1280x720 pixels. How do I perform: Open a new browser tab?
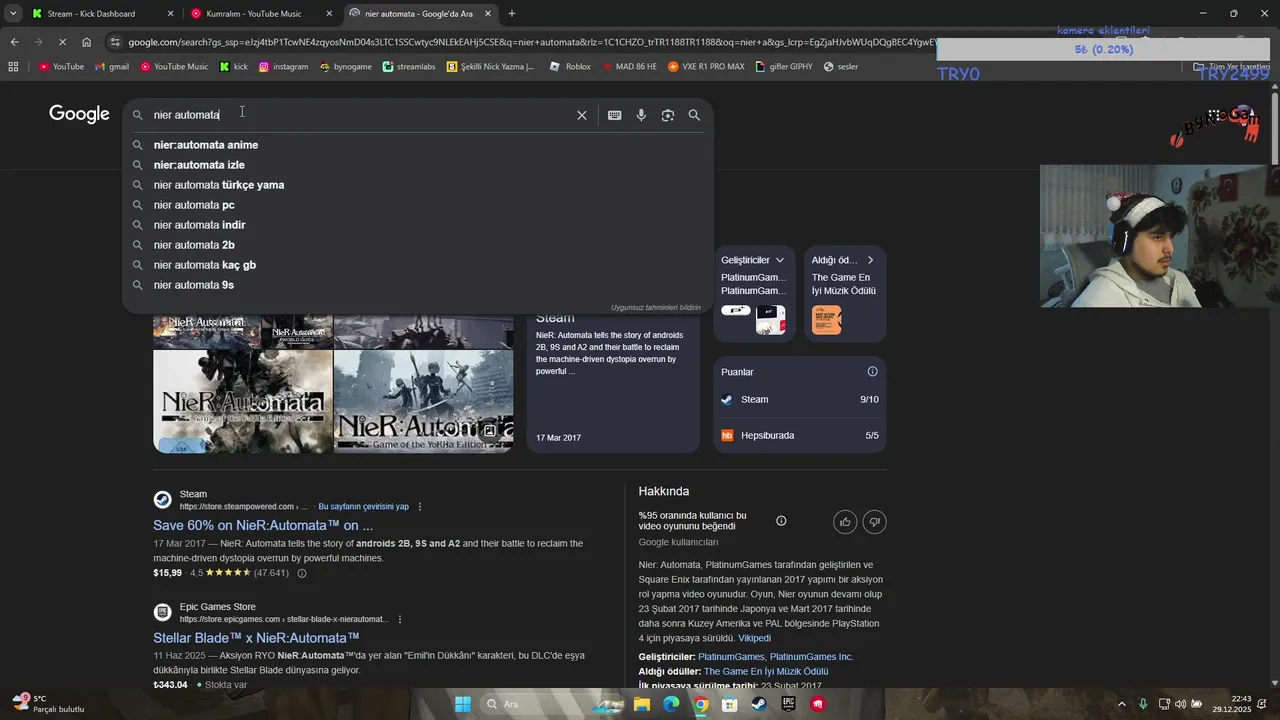coord(512,13)
